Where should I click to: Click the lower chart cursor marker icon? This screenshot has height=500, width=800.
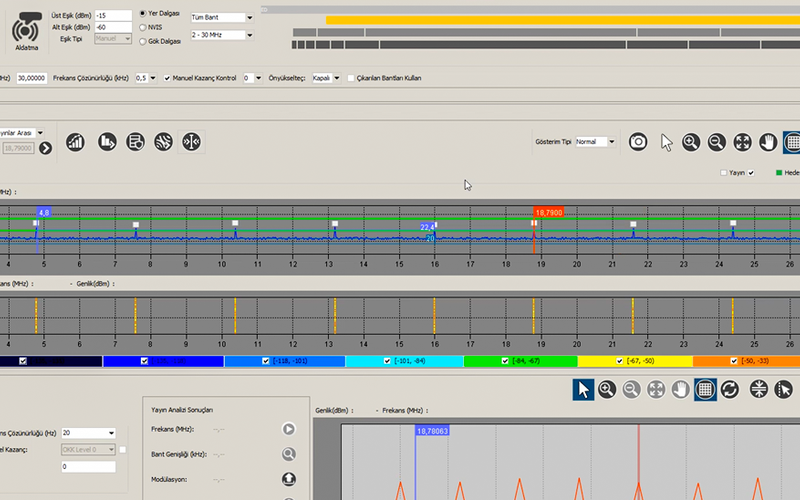pyautogui.click(x=783, y=389)
